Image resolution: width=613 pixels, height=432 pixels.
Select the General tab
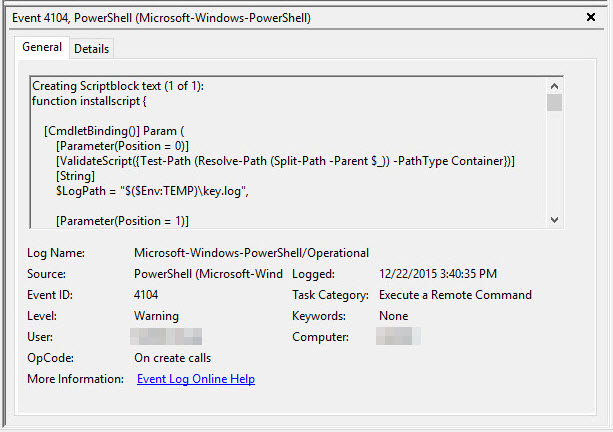coord(42,47)
